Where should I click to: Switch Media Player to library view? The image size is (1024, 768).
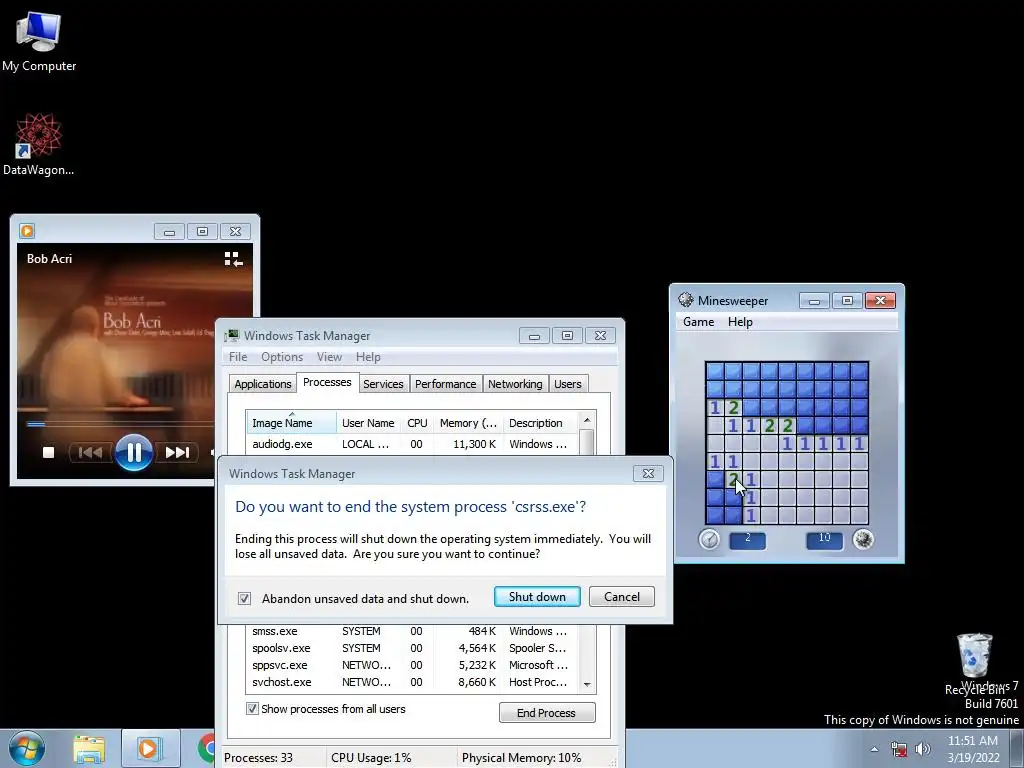pyautogui.click(x=233, y=259)
